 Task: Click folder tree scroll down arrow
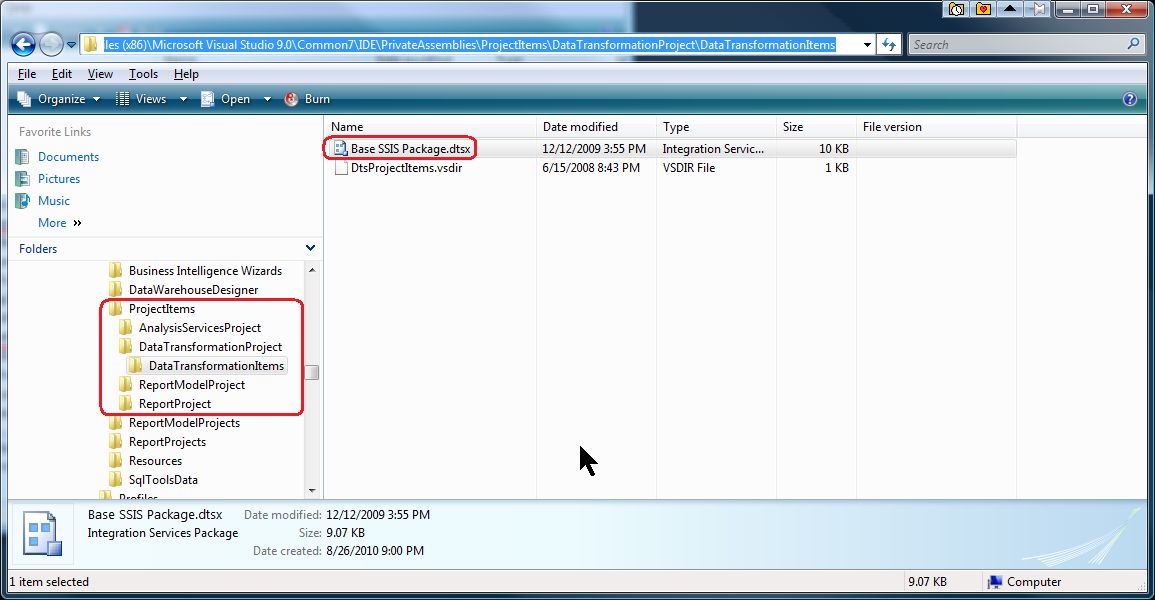tap(312, 490)
